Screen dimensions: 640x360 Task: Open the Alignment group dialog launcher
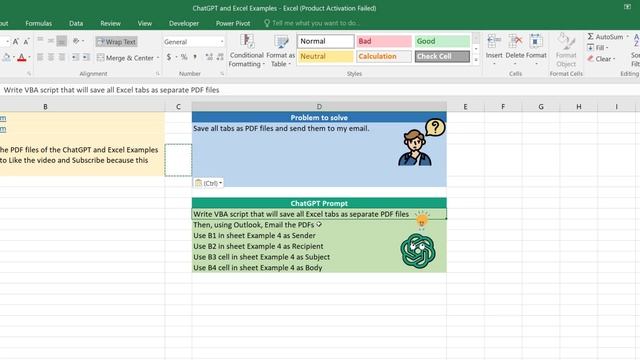158,74
